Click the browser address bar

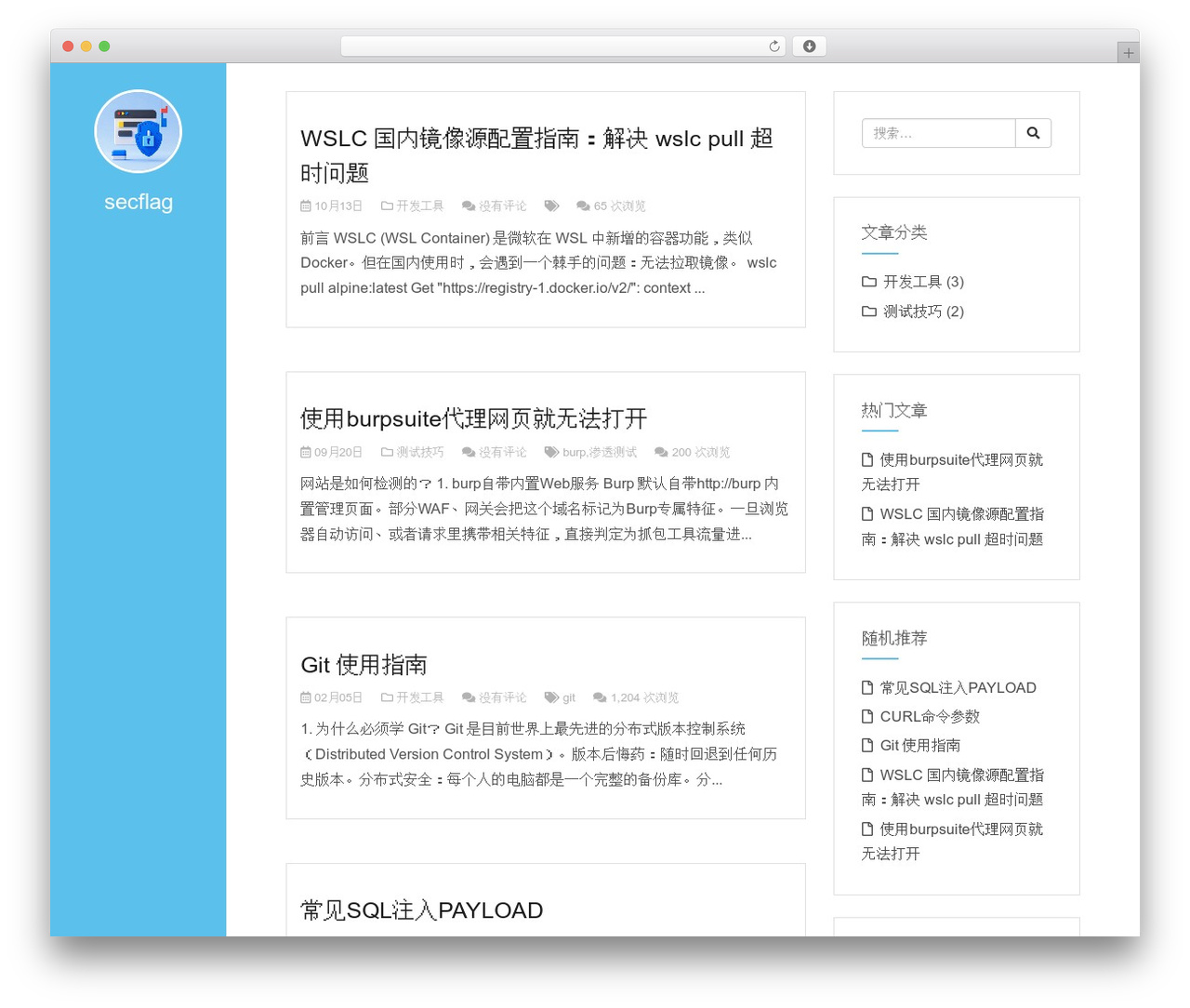pyautogui.click(x=562, y=46)
